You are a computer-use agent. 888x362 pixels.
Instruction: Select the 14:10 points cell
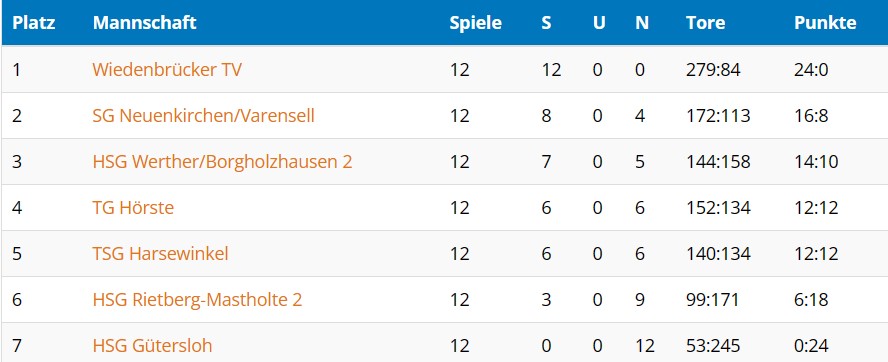(x=816, y=162)
